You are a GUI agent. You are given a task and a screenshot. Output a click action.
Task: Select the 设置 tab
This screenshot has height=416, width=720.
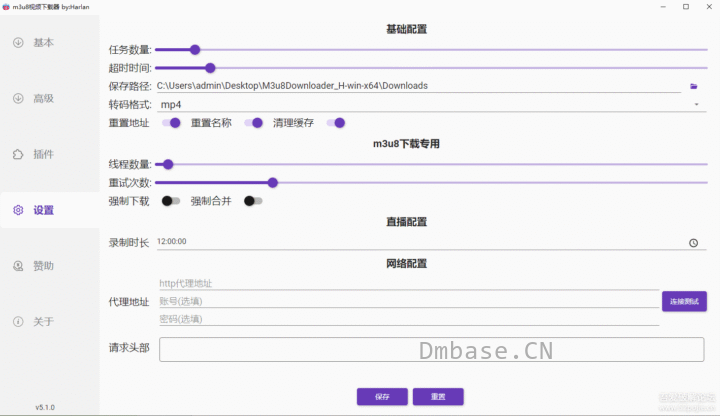click(x=50, y=210)
